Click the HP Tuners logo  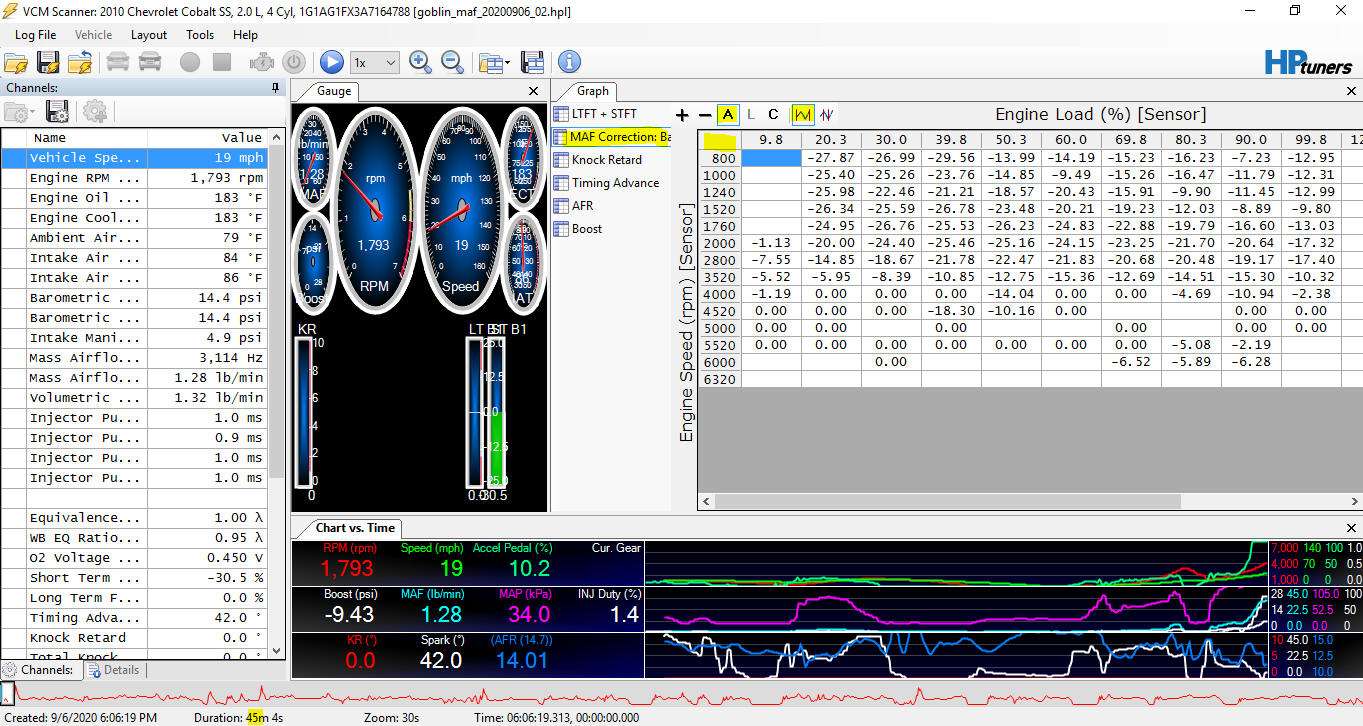click(x=1307, y=62)
